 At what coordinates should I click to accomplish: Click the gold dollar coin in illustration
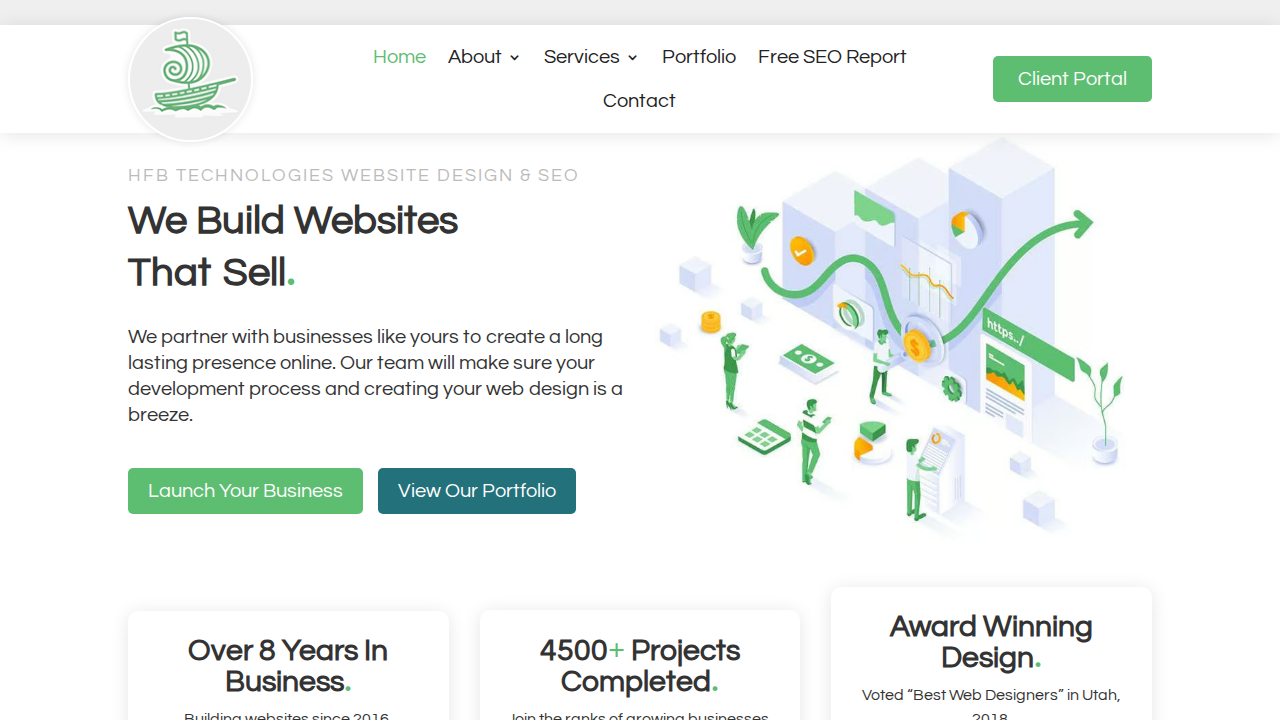coord(916,346)
